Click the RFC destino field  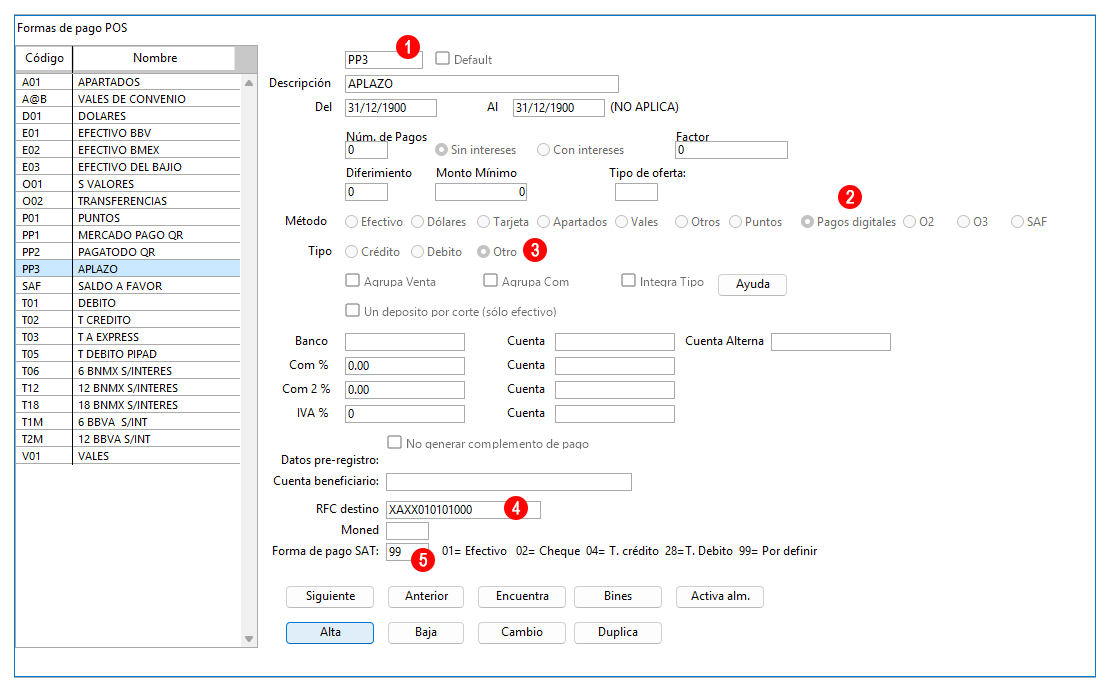[x=464, y=510]
